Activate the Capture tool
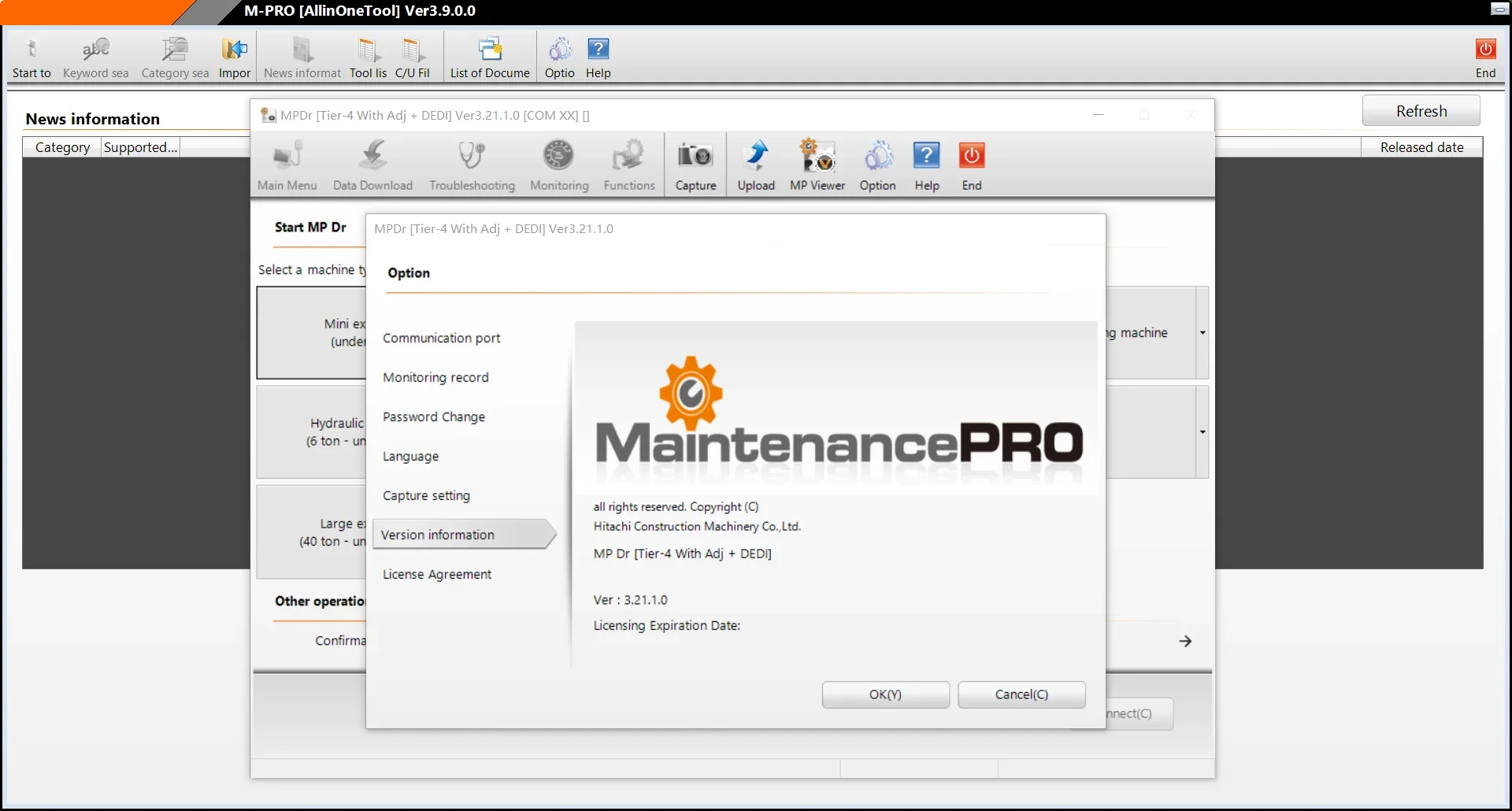The image size is (1512, 811). click(x=695, y=165)
